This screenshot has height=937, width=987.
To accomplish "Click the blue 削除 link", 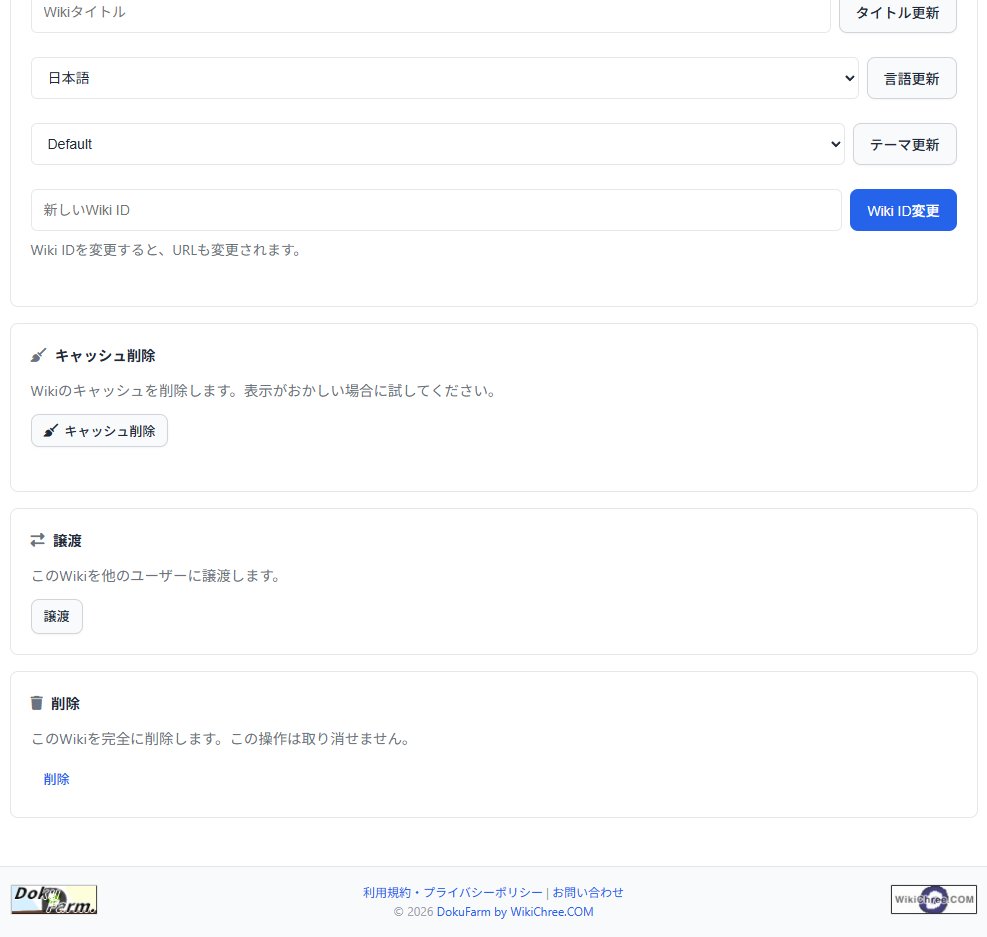I will (x=57, y=779).
